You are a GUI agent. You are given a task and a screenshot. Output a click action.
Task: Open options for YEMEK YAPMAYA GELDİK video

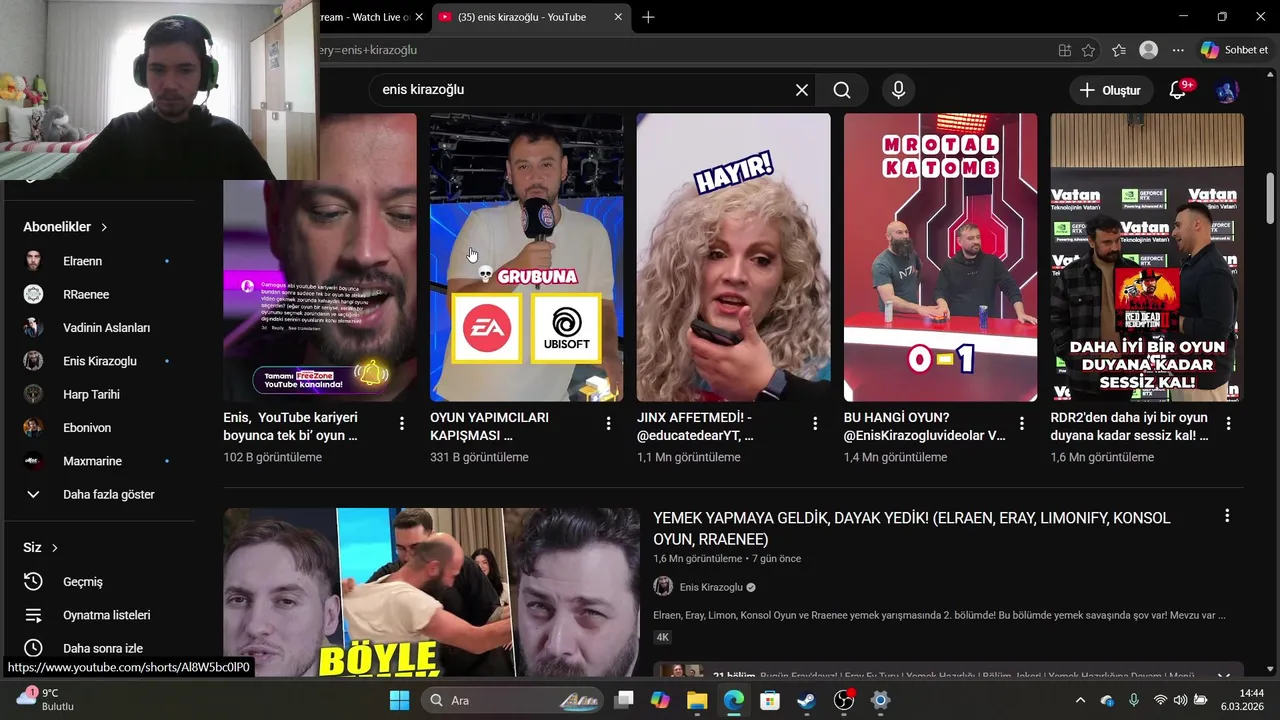(x=1227, y=516)
